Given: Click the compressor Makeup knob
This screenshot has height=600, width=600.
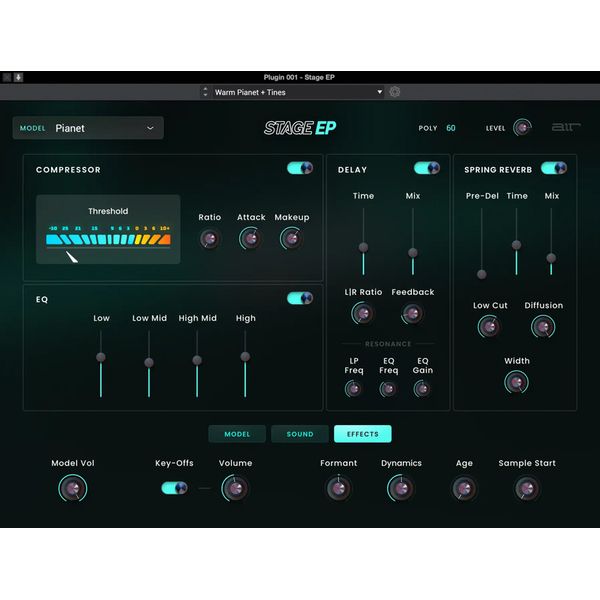Looking at the screenshot, I should click(x=292, y=239).
